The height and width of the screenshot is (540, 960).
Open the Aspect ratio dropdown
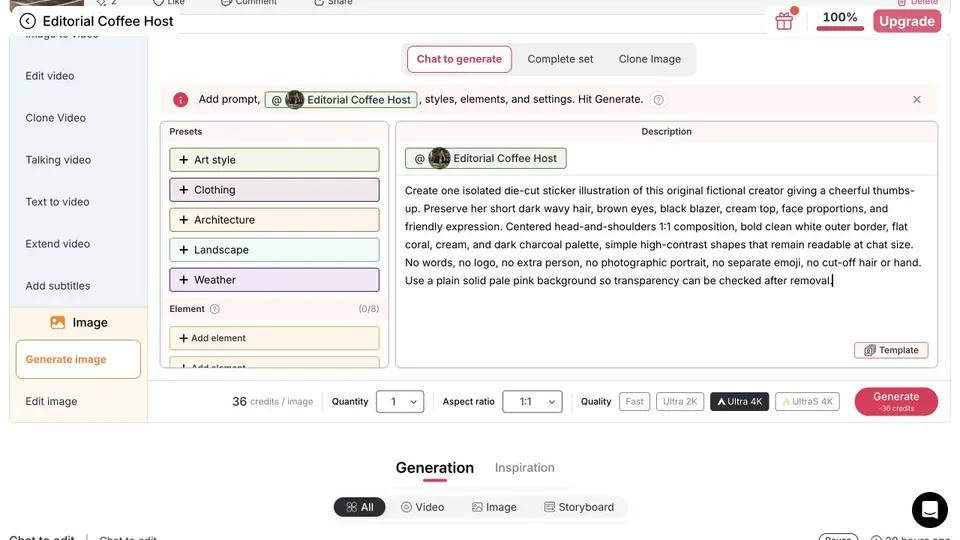pyautogui.click(x=532, y=402)
